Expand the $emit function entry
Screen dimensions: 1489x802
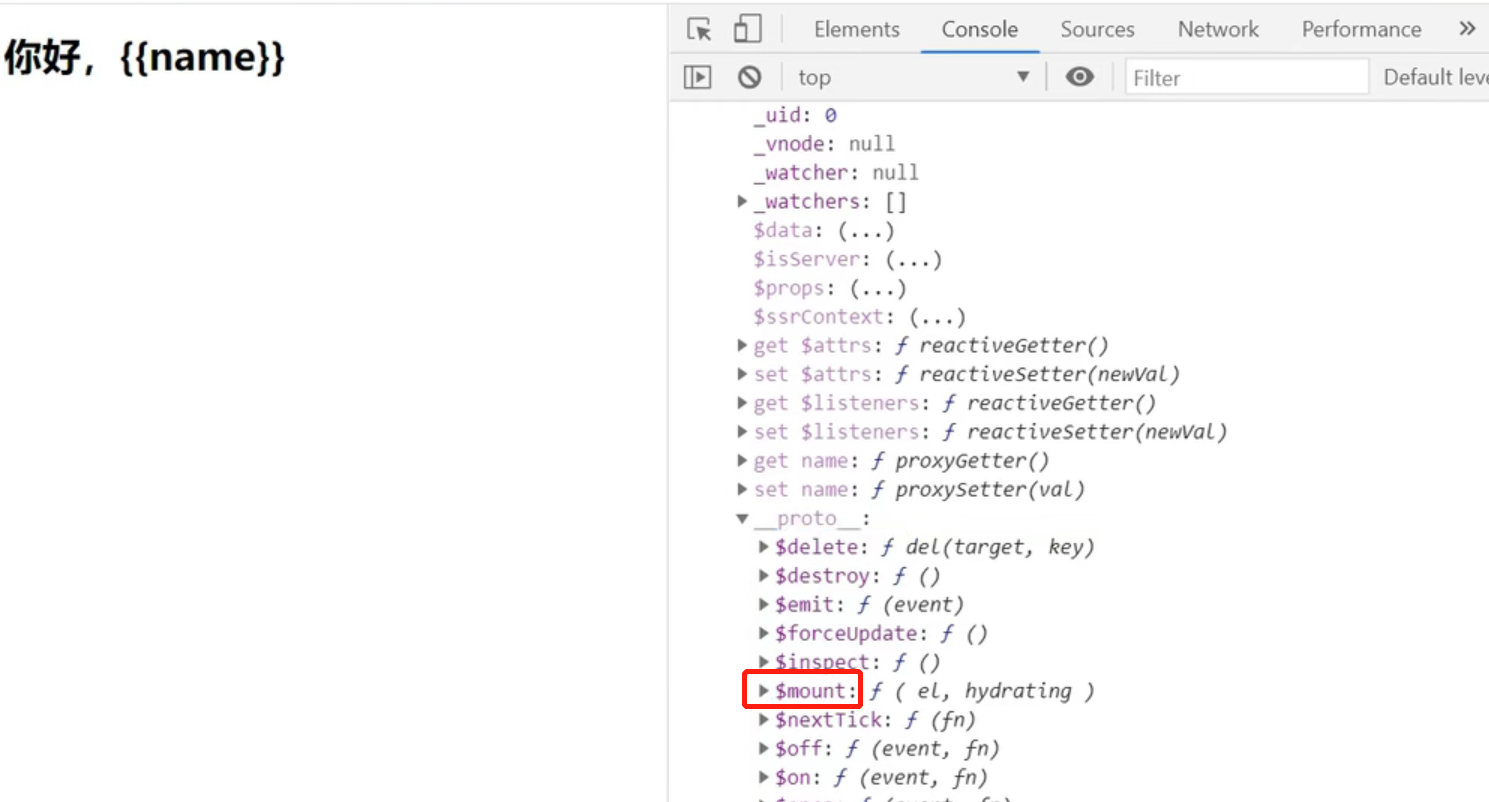[x=765, y=604]
